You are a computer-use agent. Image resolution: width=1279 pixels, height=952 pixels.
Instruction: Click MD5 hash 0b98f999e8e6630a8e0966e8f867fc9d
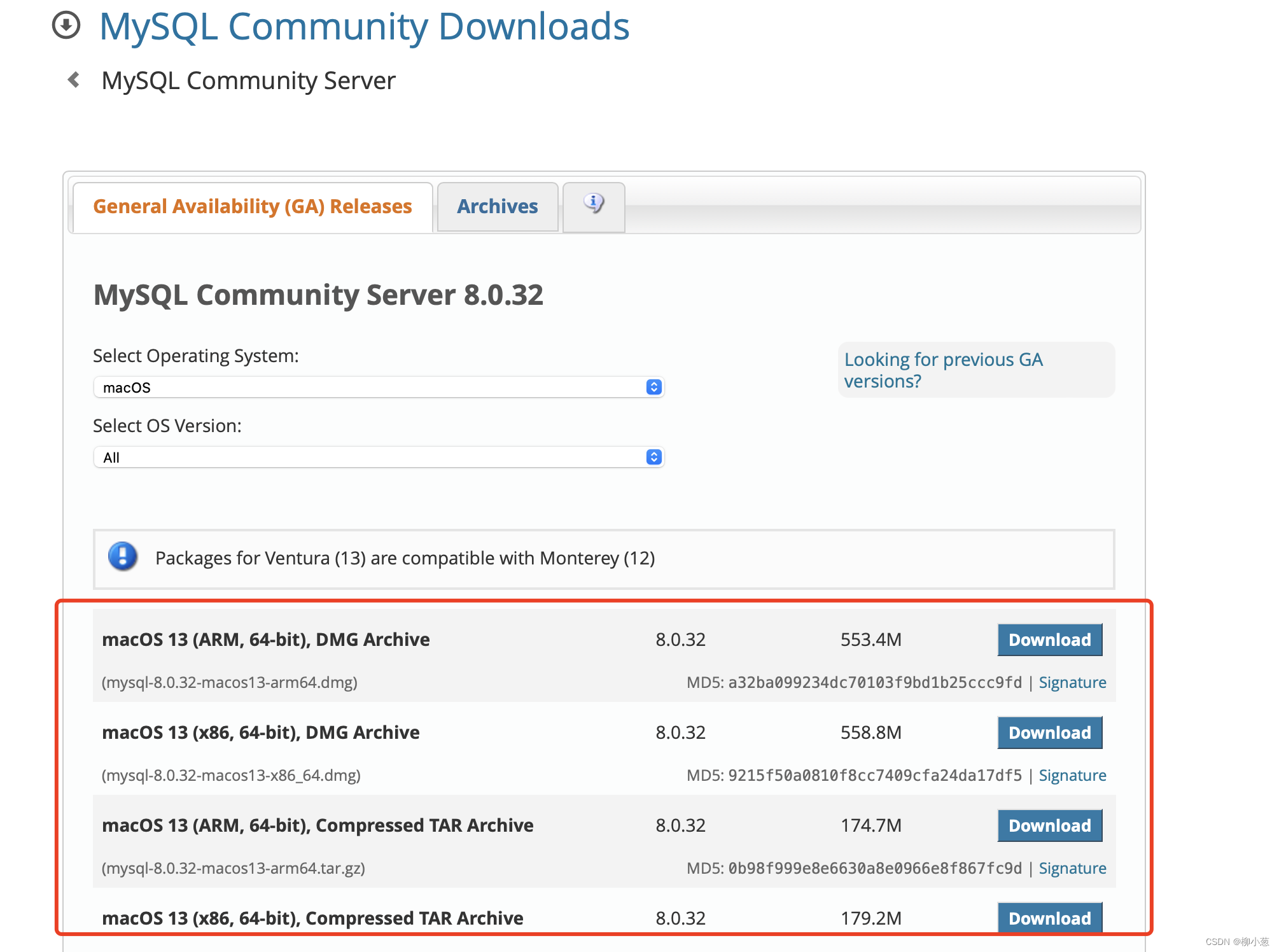coord(875,868)
